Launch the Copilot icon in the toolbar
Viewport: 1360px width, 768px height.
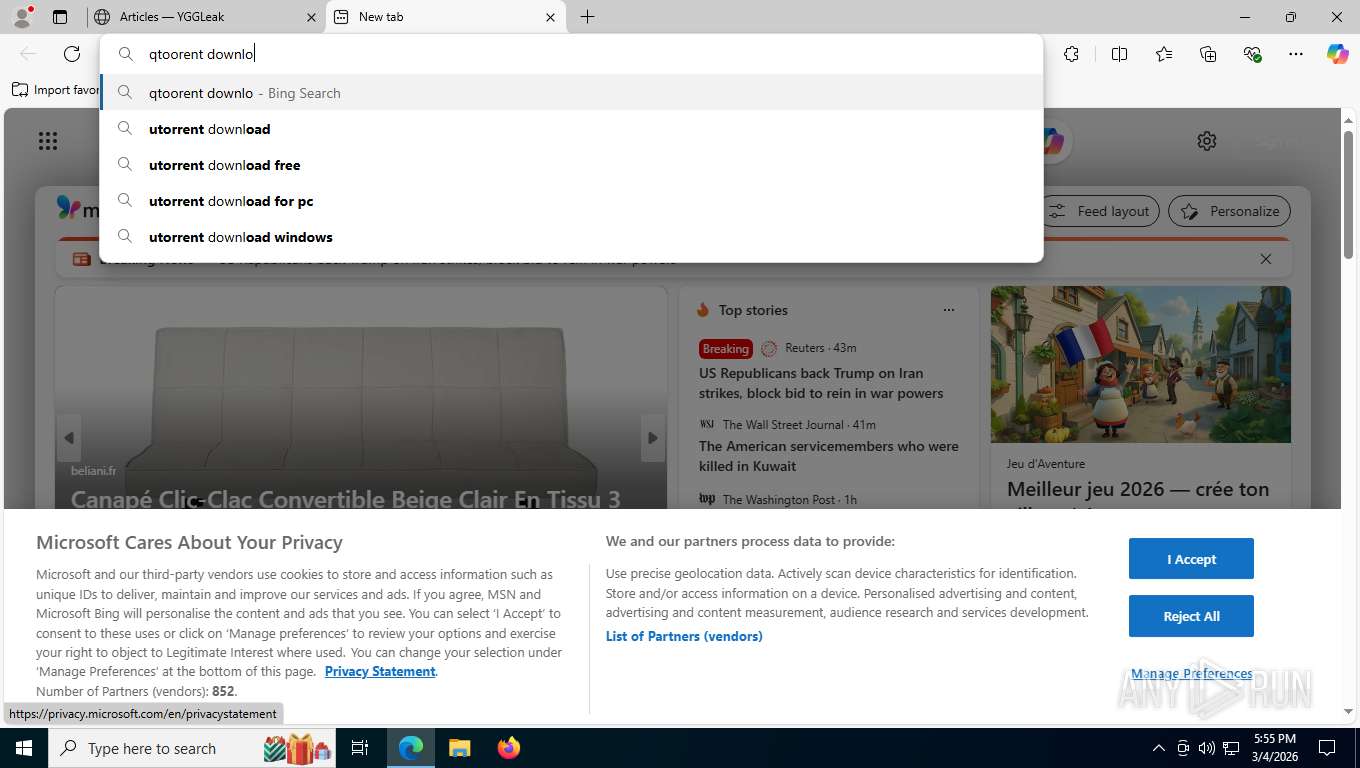point(1338,54)
